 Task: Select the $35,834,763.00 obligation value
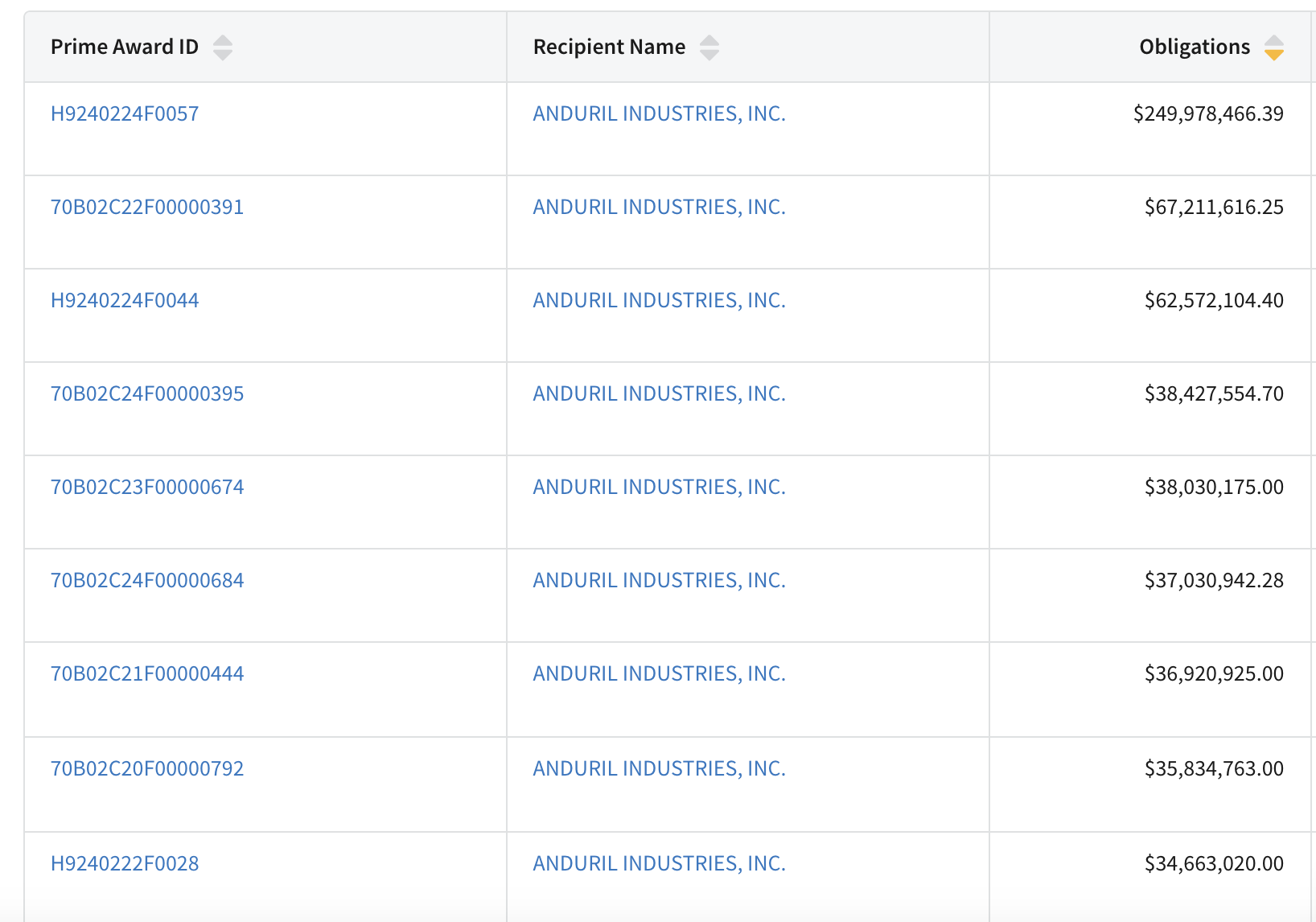tap(1214, 768)
